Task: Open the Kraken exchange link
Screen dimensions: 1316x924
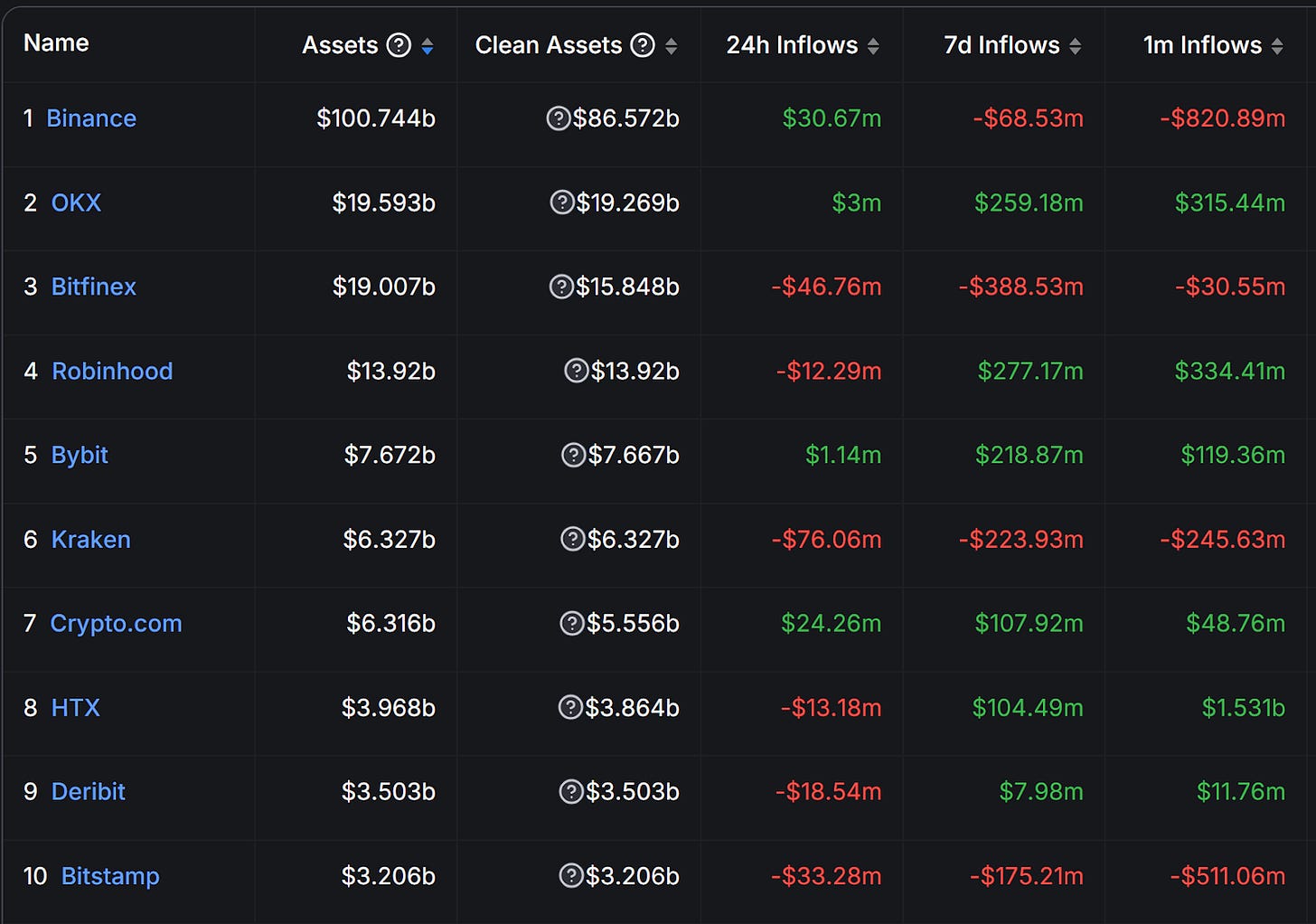Action: [x=91, y=539]
